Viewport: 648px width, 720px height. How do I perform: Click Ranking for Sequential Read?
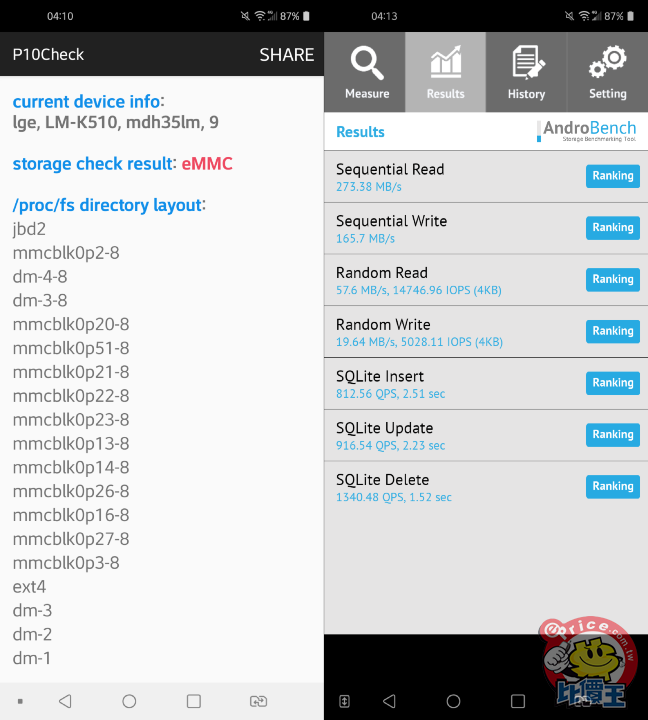612,176
